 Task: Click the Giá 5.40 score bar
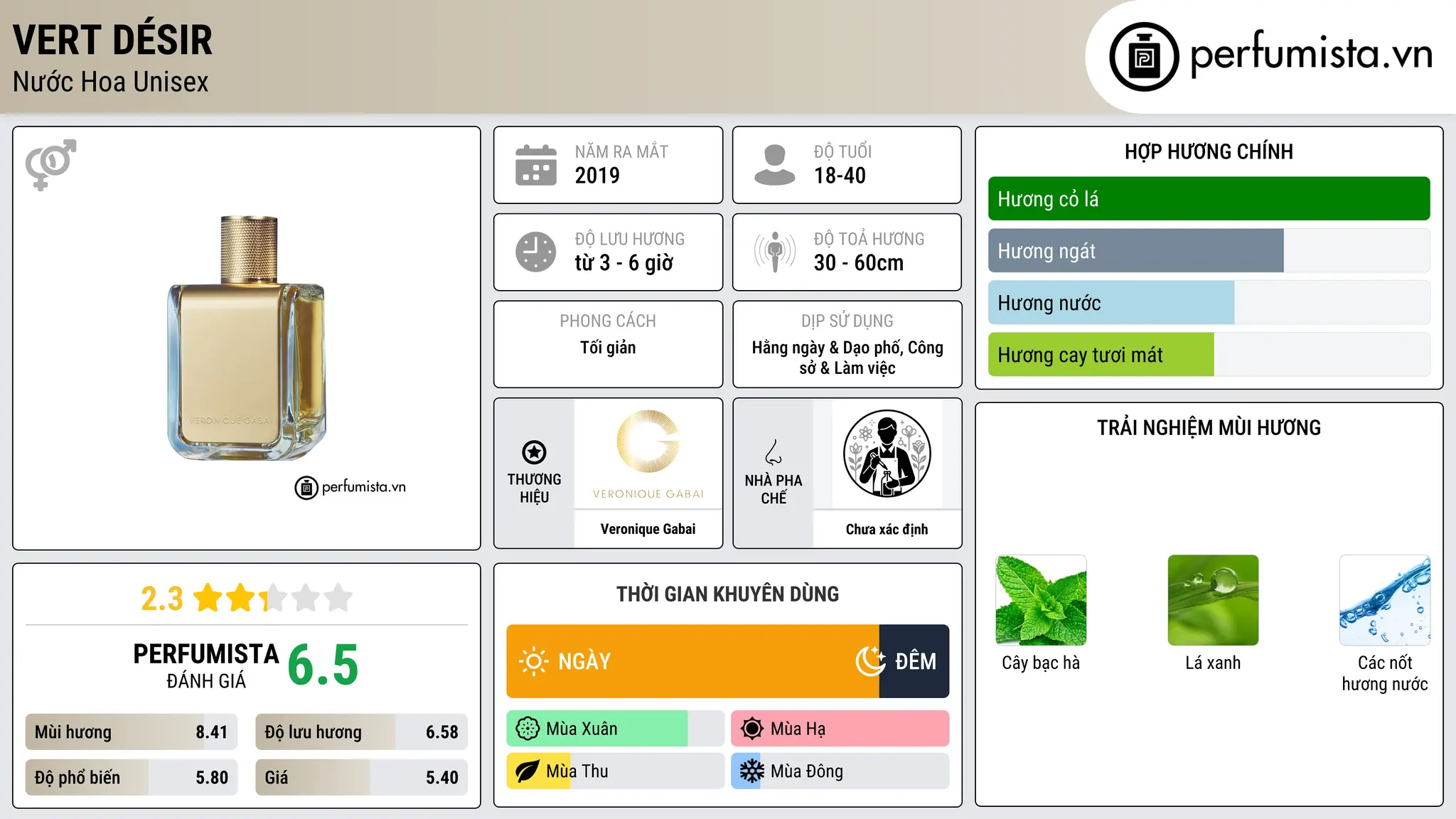[361, 778]
